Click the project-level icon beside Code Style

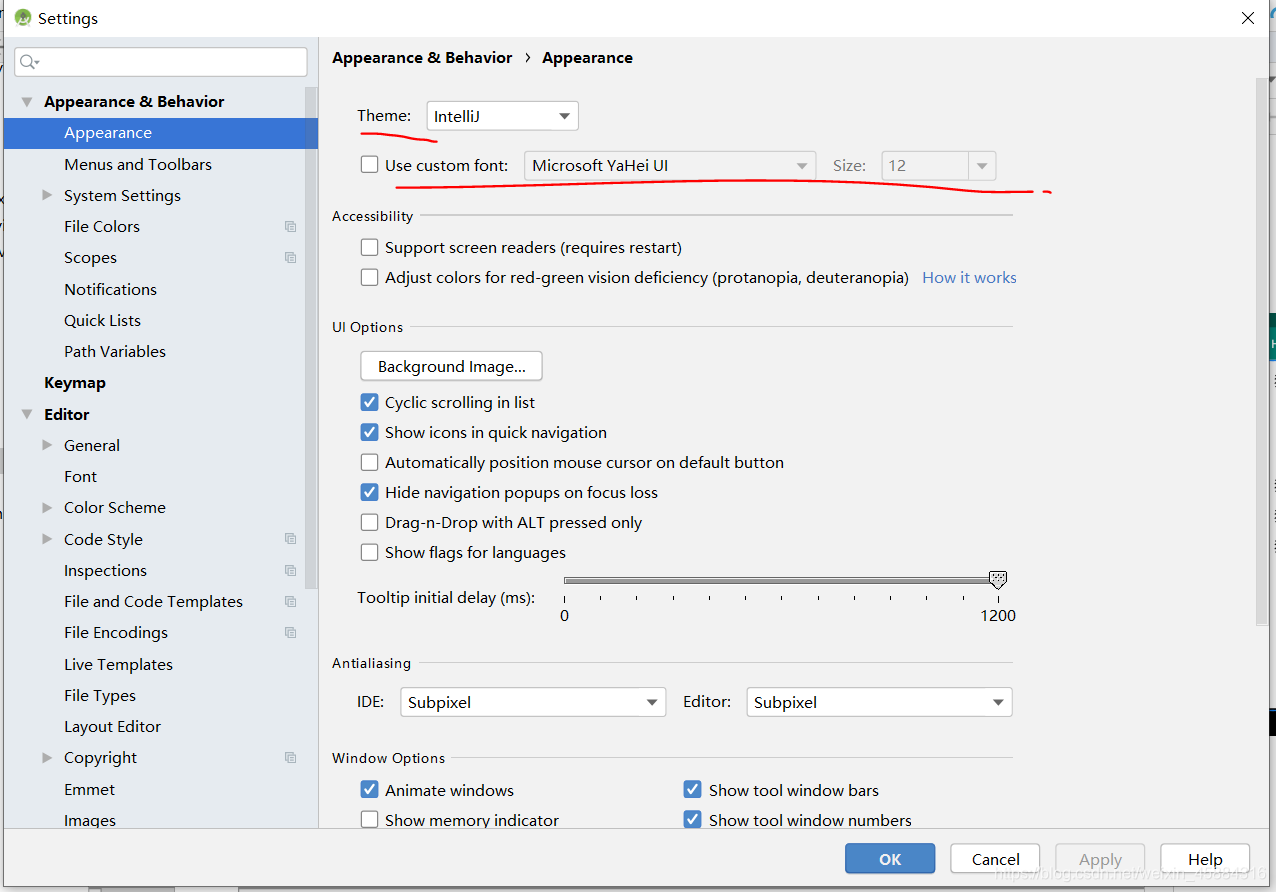[x=290, y=539]
